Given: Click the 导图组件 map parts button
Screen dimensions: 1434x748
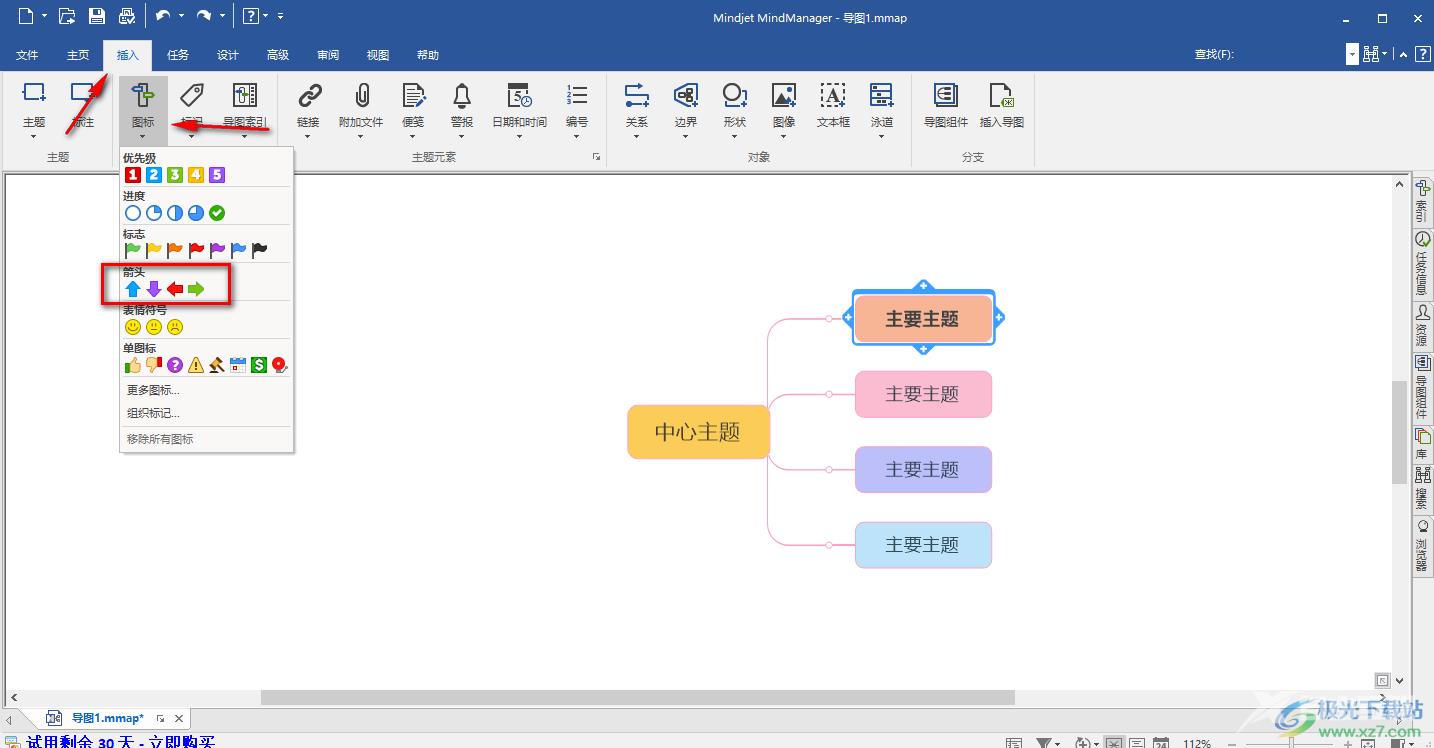Looking at the screenshot, I should pos(946,105).
